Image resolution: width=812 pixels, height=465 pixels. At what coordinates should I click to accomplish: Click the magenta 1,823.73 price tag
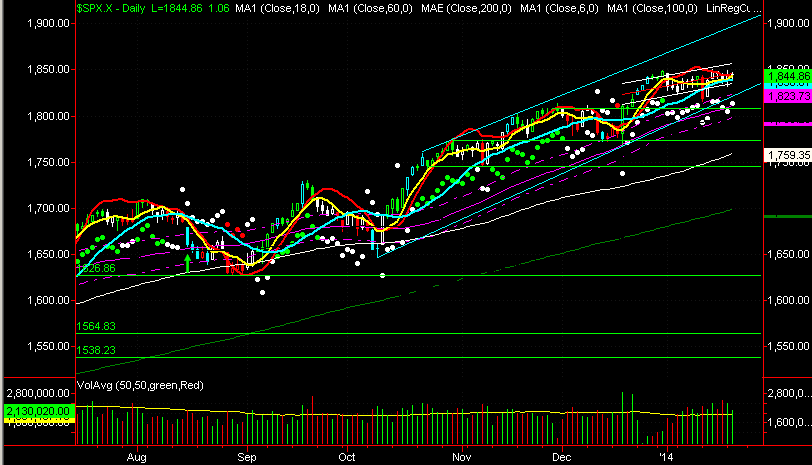click(x=788, y=96)
